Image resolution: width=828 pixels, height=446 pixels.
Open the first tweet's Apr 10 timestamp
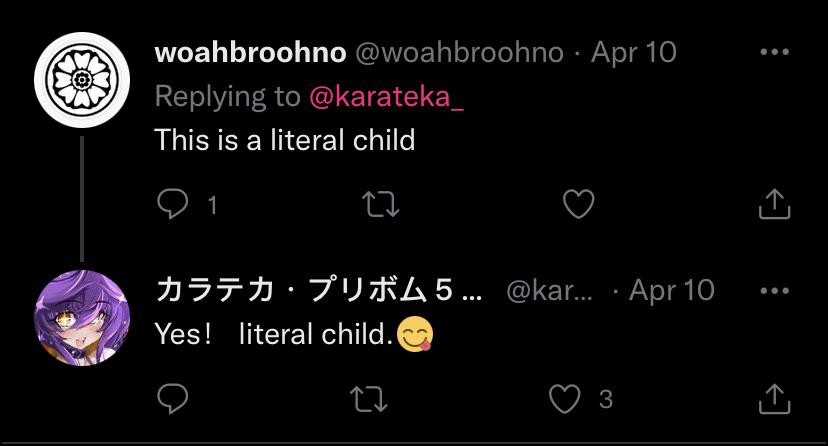click(634, 53)
